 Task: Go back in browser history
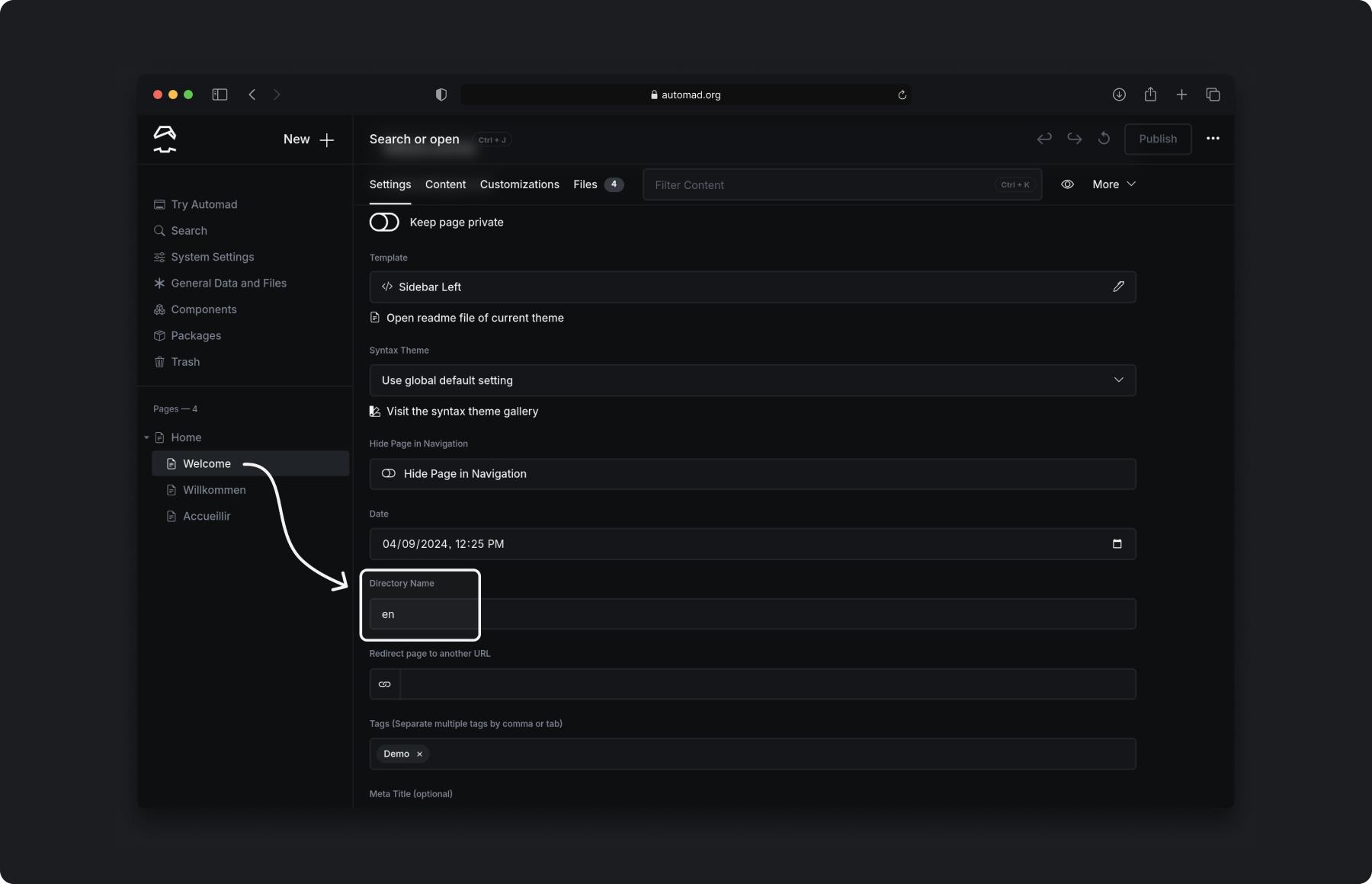(252, 94)
